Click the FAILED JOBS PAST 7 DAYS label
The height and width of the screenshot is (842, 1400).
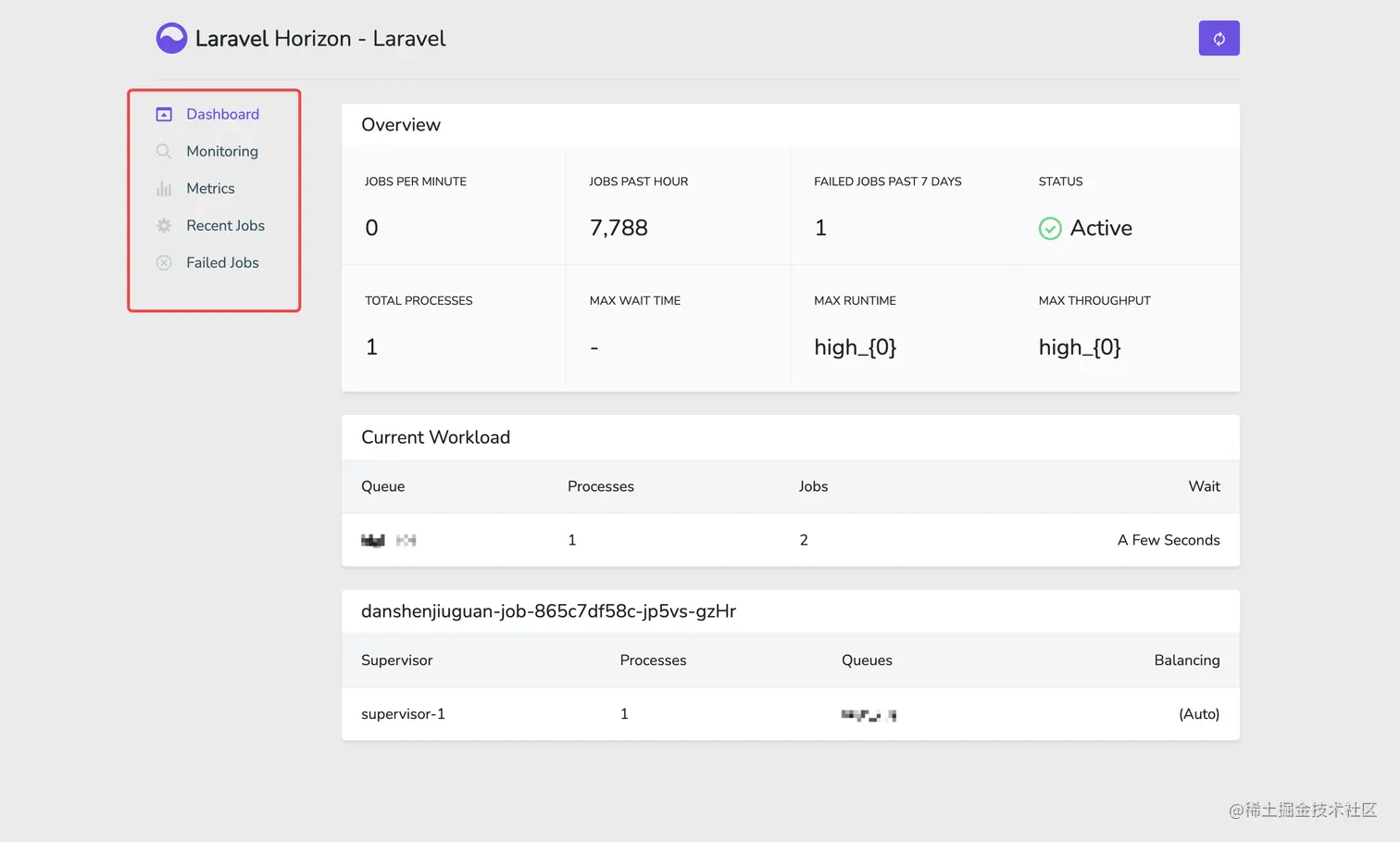click(x=888, y=182)
